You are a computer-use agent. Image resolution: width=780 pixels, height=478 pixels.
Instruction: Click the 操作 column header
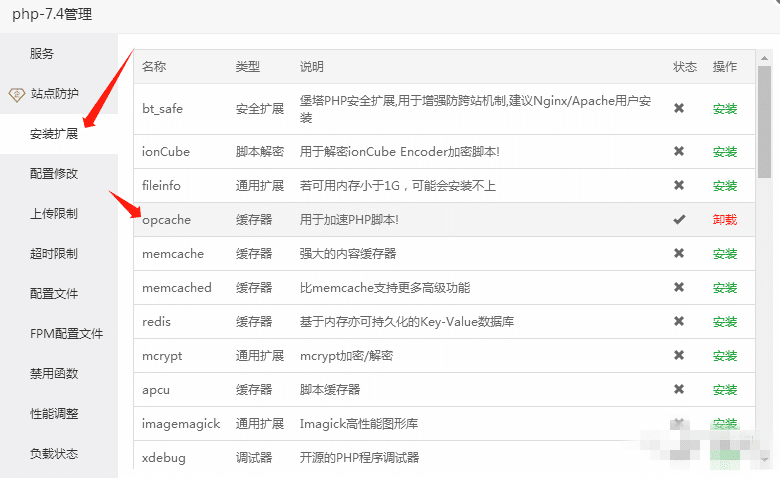(x=725, y=67)
